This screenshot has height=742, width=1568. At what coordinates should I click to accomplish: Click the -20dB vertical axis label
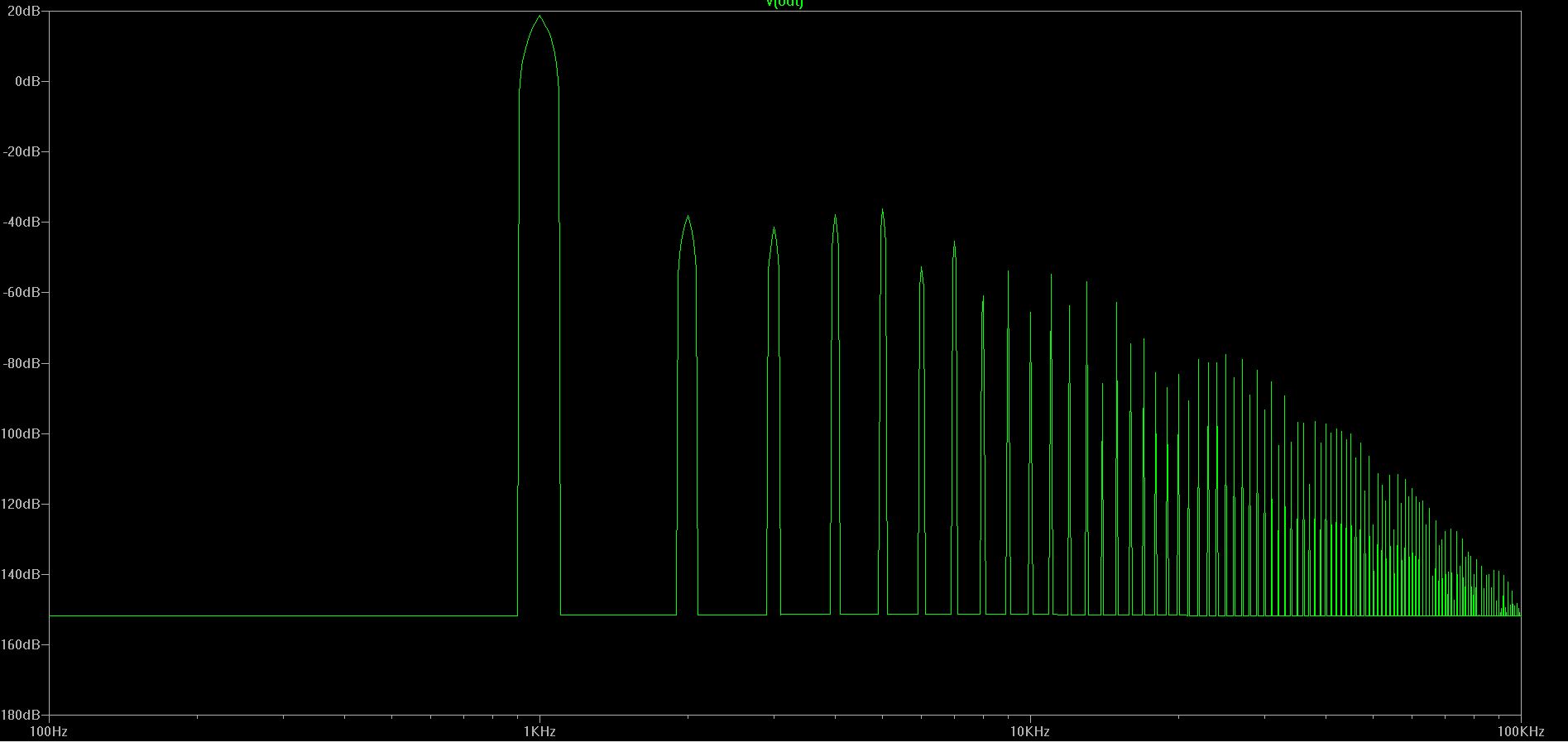pyautogui.click(x=20, y=152)
